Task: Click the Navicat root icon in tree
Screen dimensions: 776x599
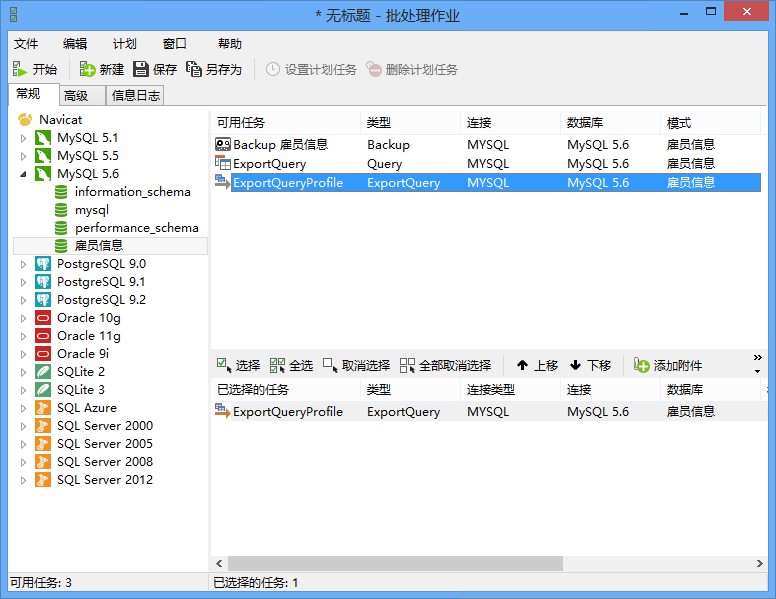Action: (x=25, y=120)
